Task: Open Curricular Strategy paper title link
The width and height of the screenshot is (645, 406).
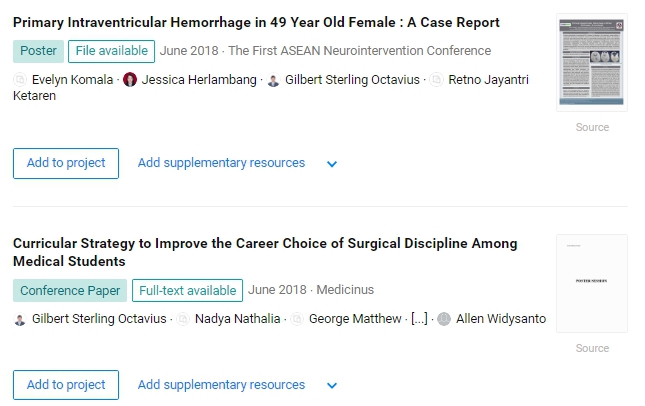Action: click(265, 252)
